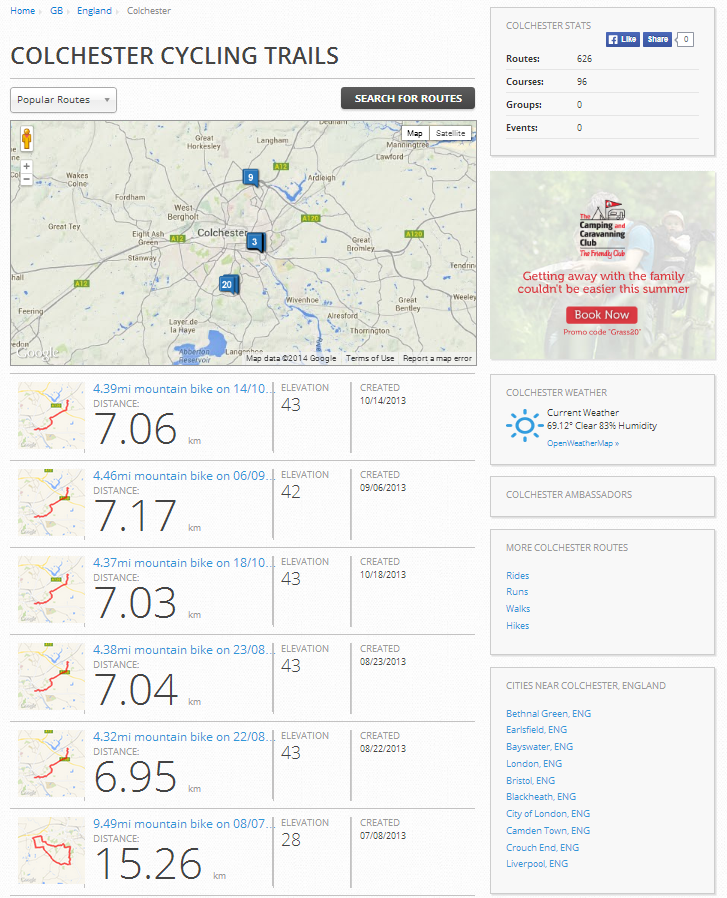Zoom in on the Colchester map
This screenshot has height=898, width=727.
(x=26, y=166)
